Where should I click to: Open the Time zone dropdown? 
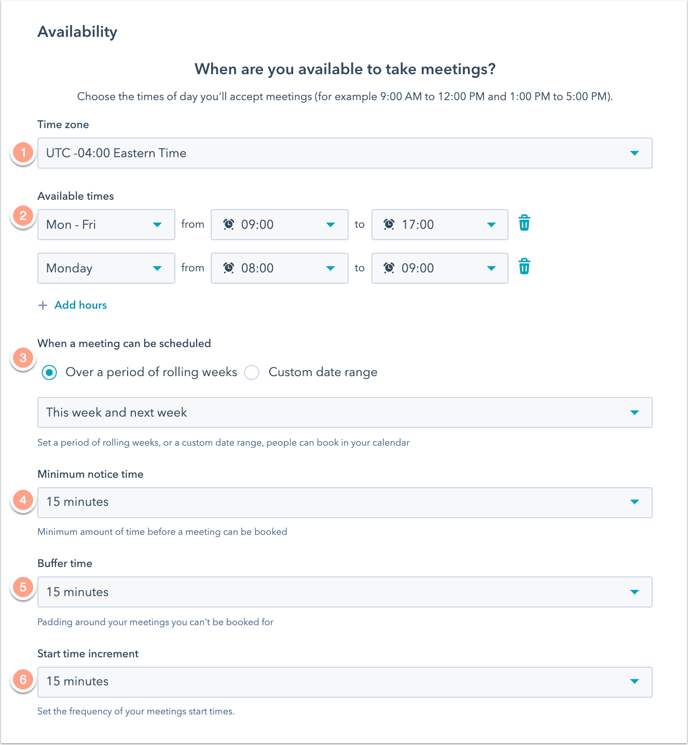click(x=344, y=153)
